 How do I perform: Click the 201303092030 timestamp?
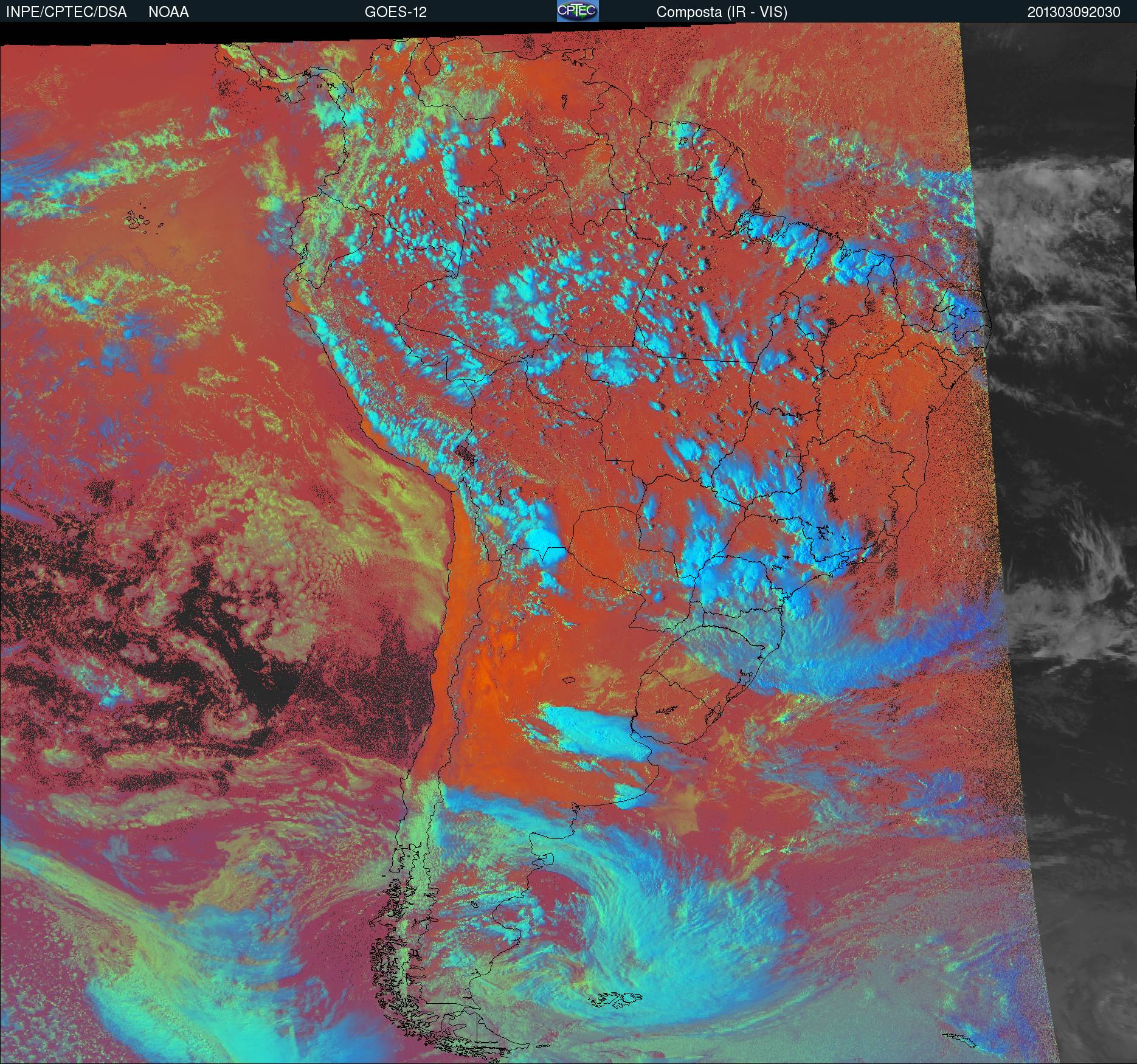click(1074, 12)
